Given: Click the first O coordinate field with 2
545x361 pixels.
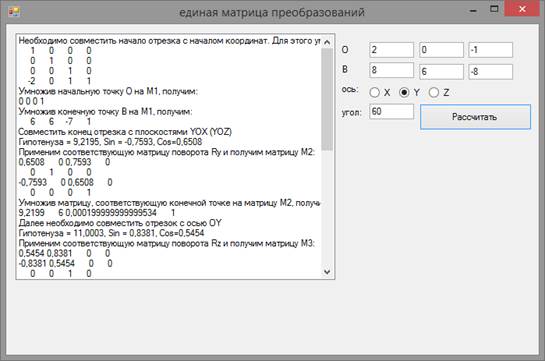Looking at the screenshot, I should pos(391,50).
